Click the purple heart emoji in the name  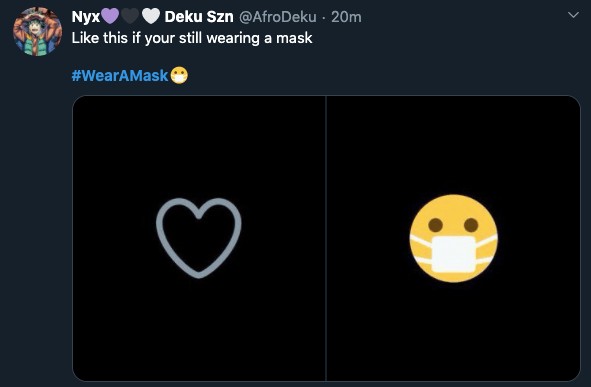click(110, 16)
